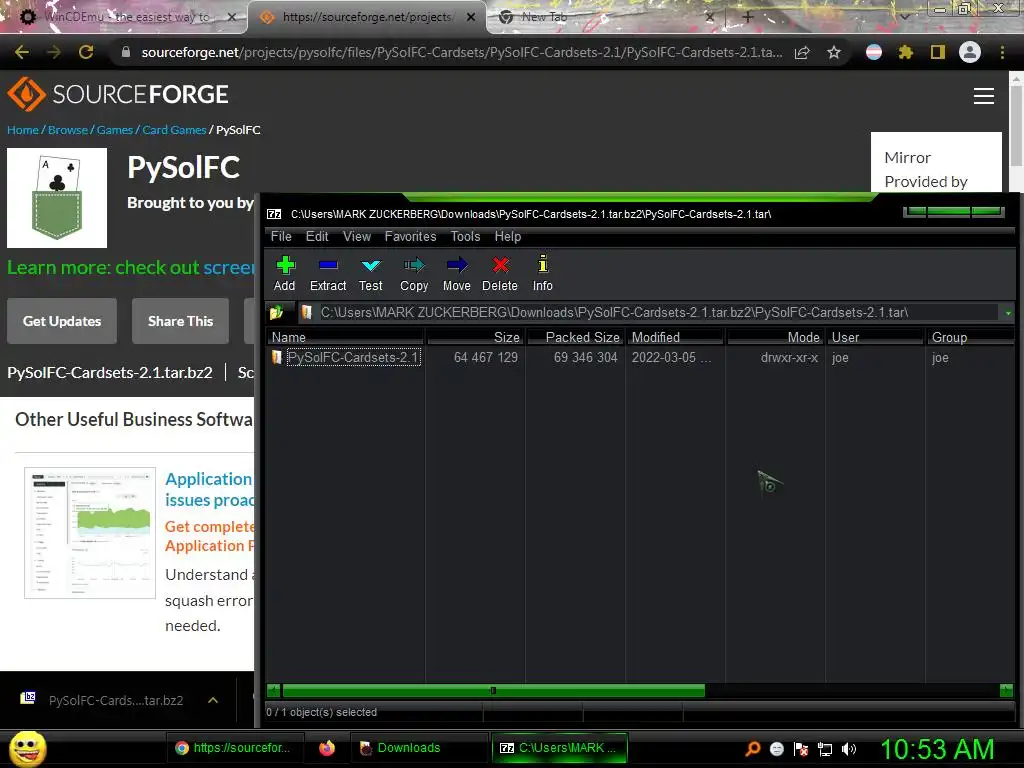Click Chrome back arrow button
Viewport: 1024px width, 768px height.
[x=22, y=52]
